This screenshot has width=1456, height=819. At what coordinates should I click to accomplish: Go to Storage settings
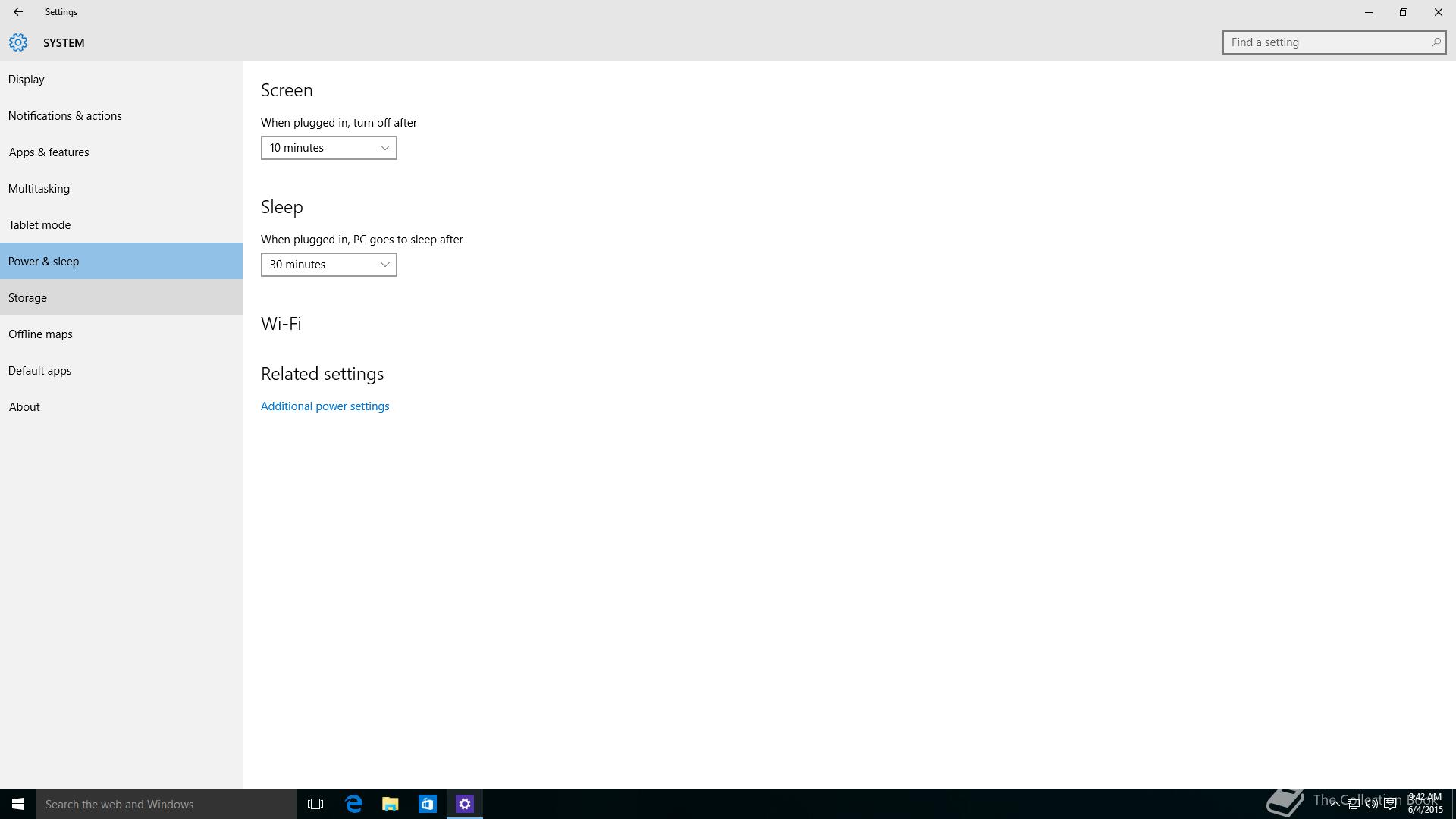[x=28, y=298]
